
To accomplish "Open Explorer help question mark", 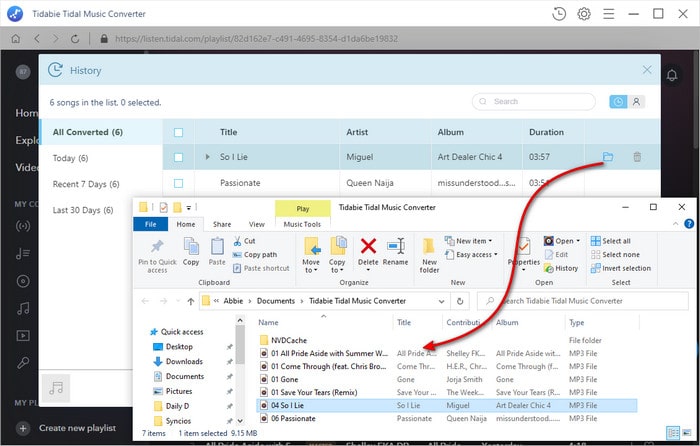I will 689,224.
